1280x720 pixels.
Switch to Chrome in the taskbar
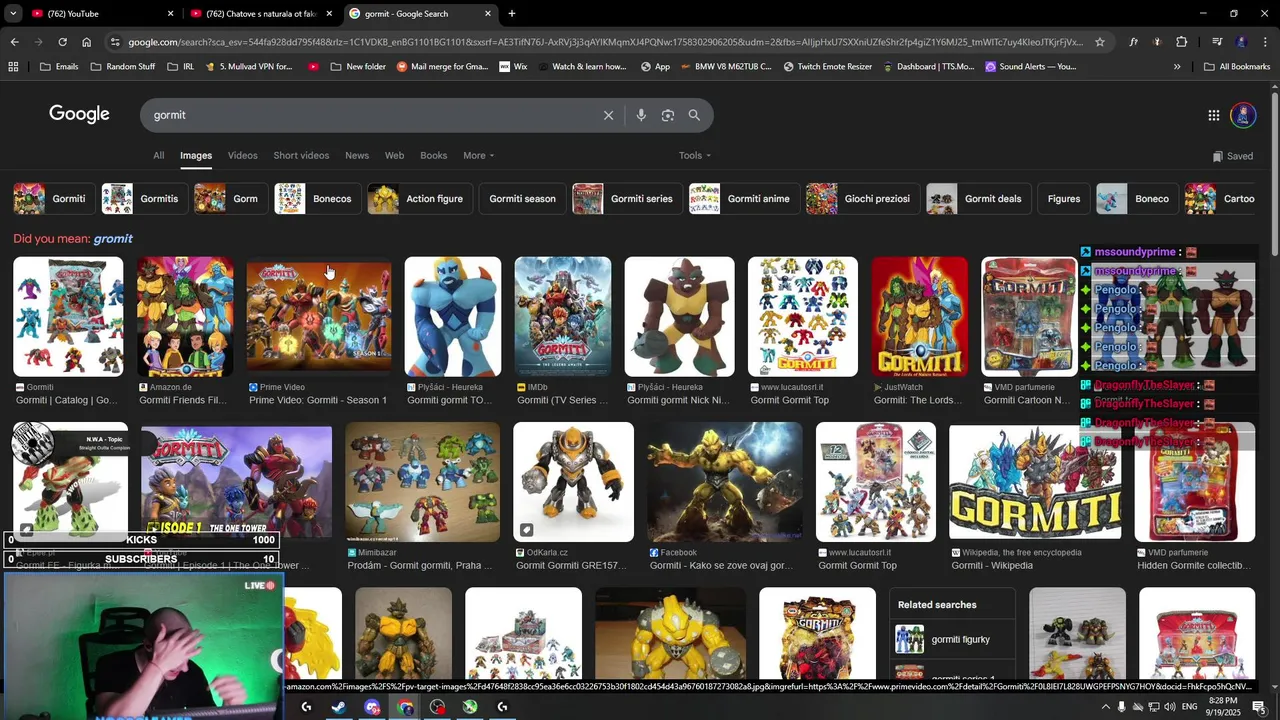(405, 707)
